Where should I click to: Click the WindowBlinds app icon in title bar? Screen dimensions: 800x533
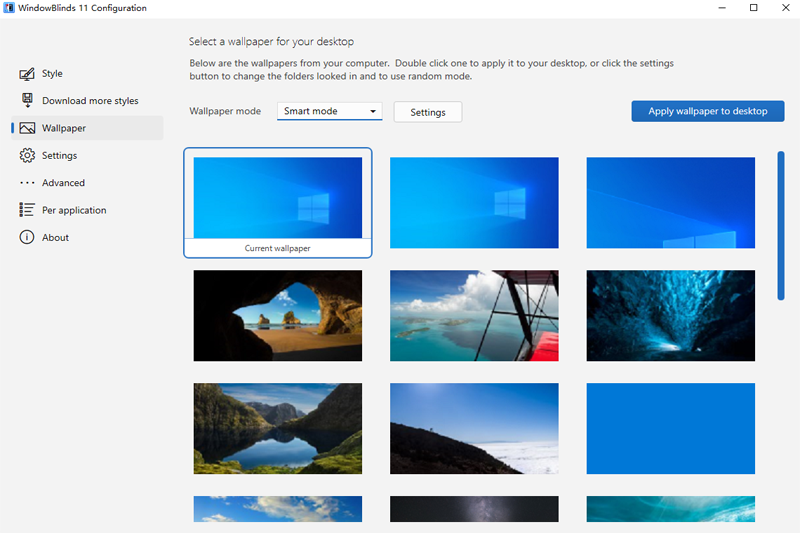click(9, 9)
